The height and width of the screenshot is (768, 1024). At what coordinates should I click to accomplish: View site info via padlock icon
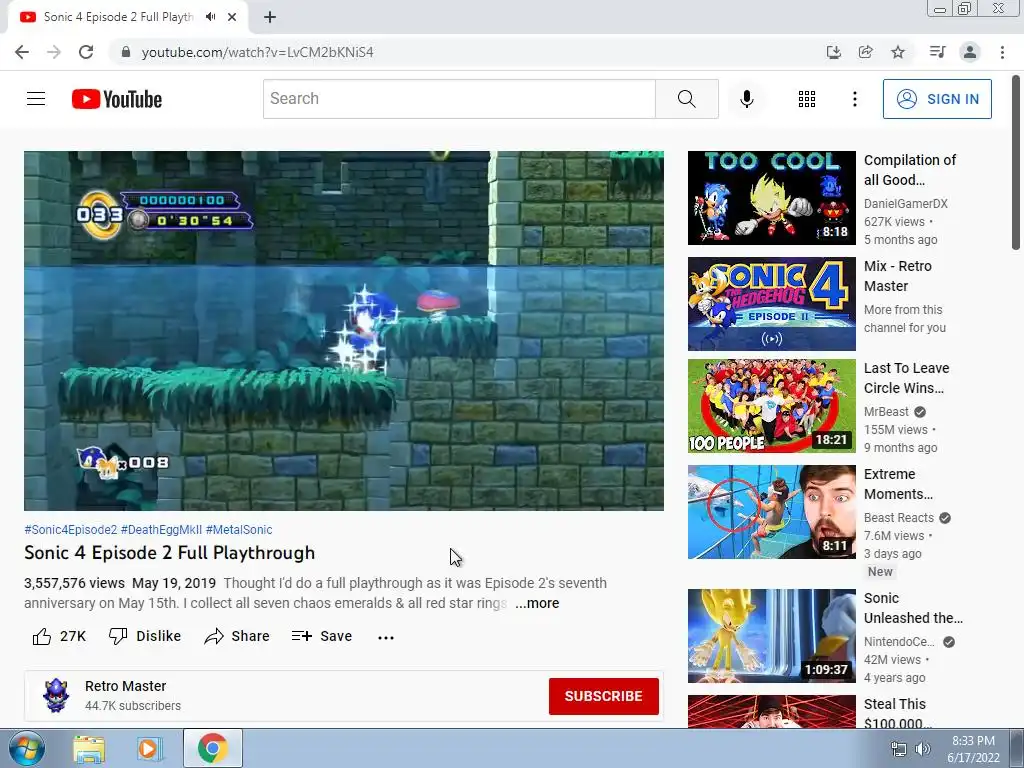point(125,52)
